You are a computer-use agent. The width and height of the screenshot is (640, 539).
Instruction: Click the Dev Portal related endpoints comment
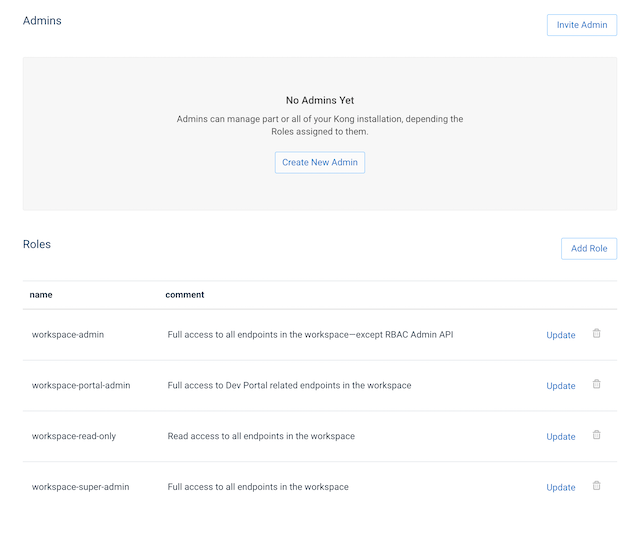[289, 386]
